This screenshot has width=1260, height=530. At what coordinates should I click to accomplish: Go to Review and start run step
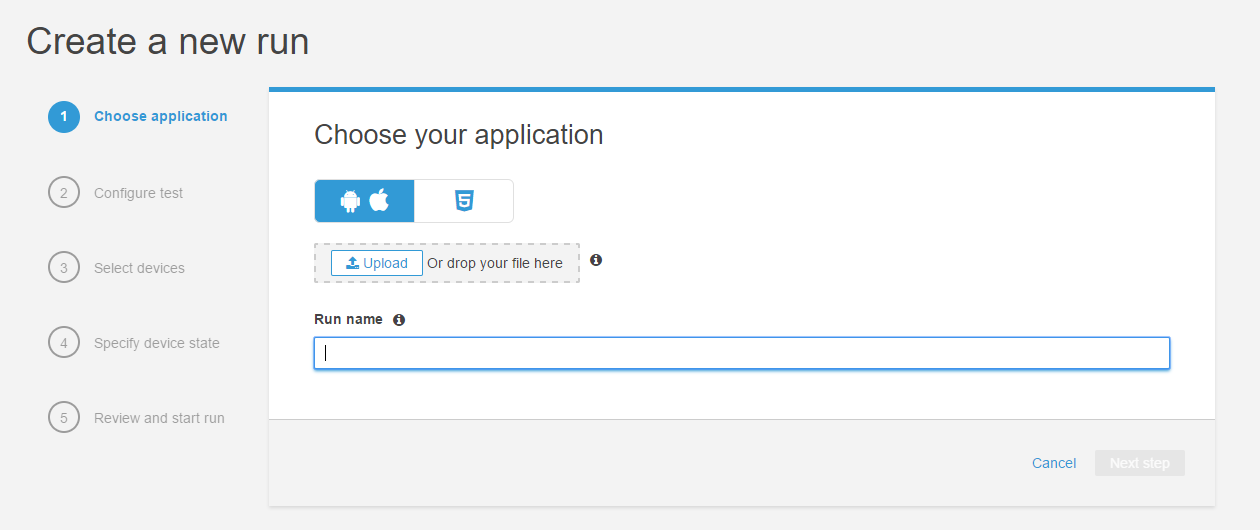[x=159, y=418]
